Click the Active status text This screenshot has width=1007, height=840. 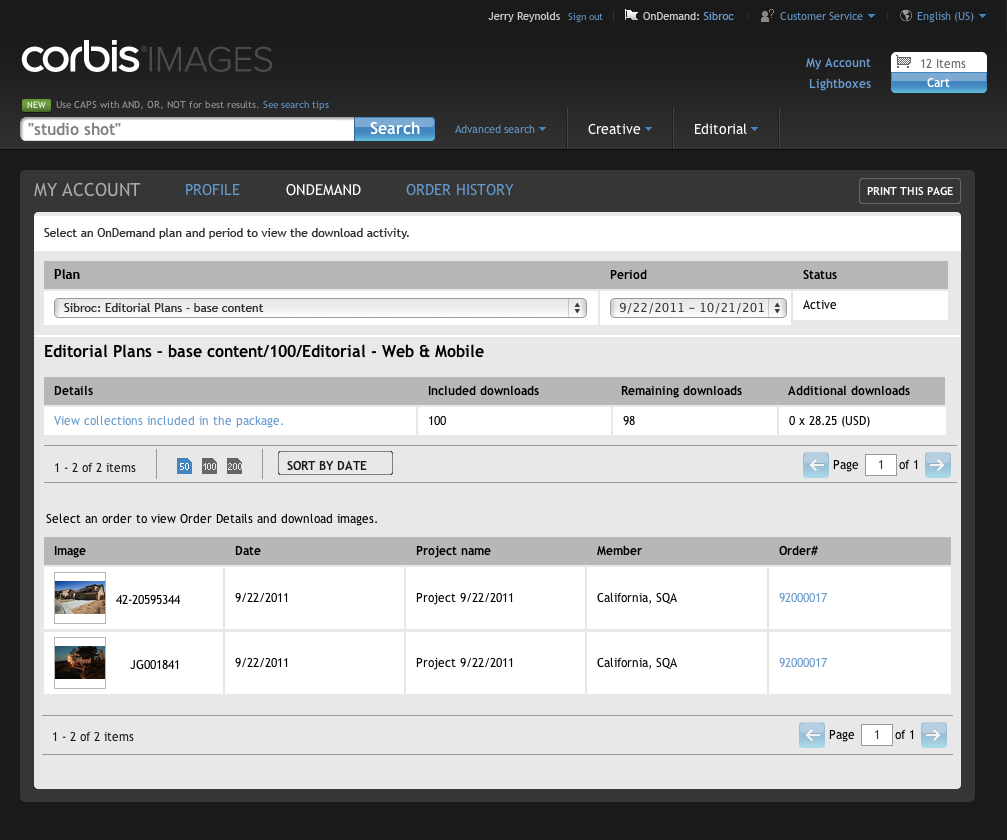819,305
